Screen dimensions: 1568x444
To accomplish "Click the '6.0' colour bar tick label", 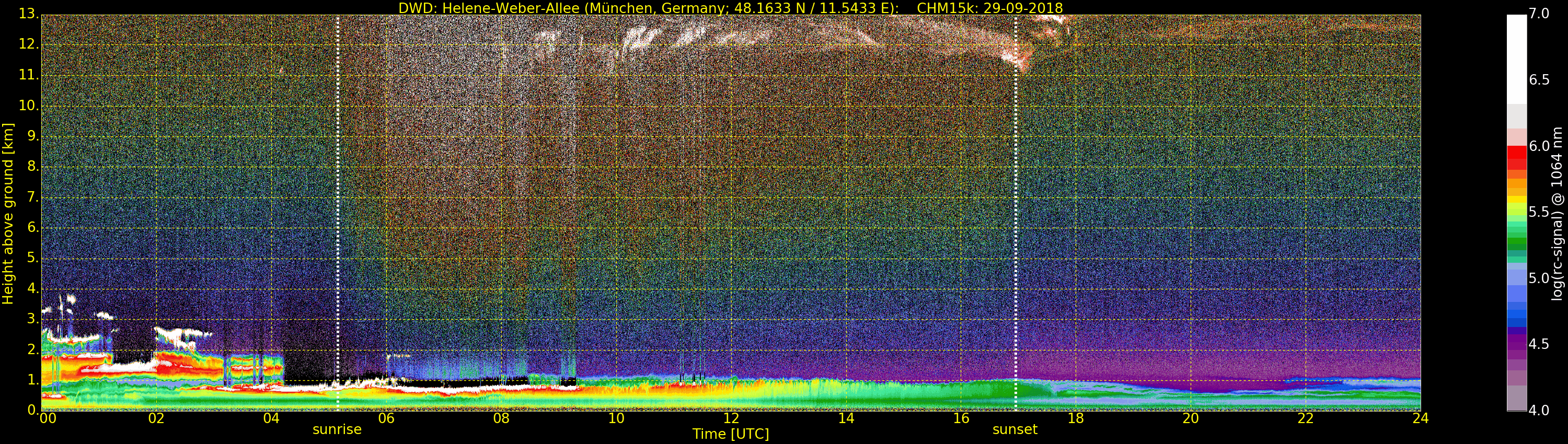I will (x=1539, y=146).
